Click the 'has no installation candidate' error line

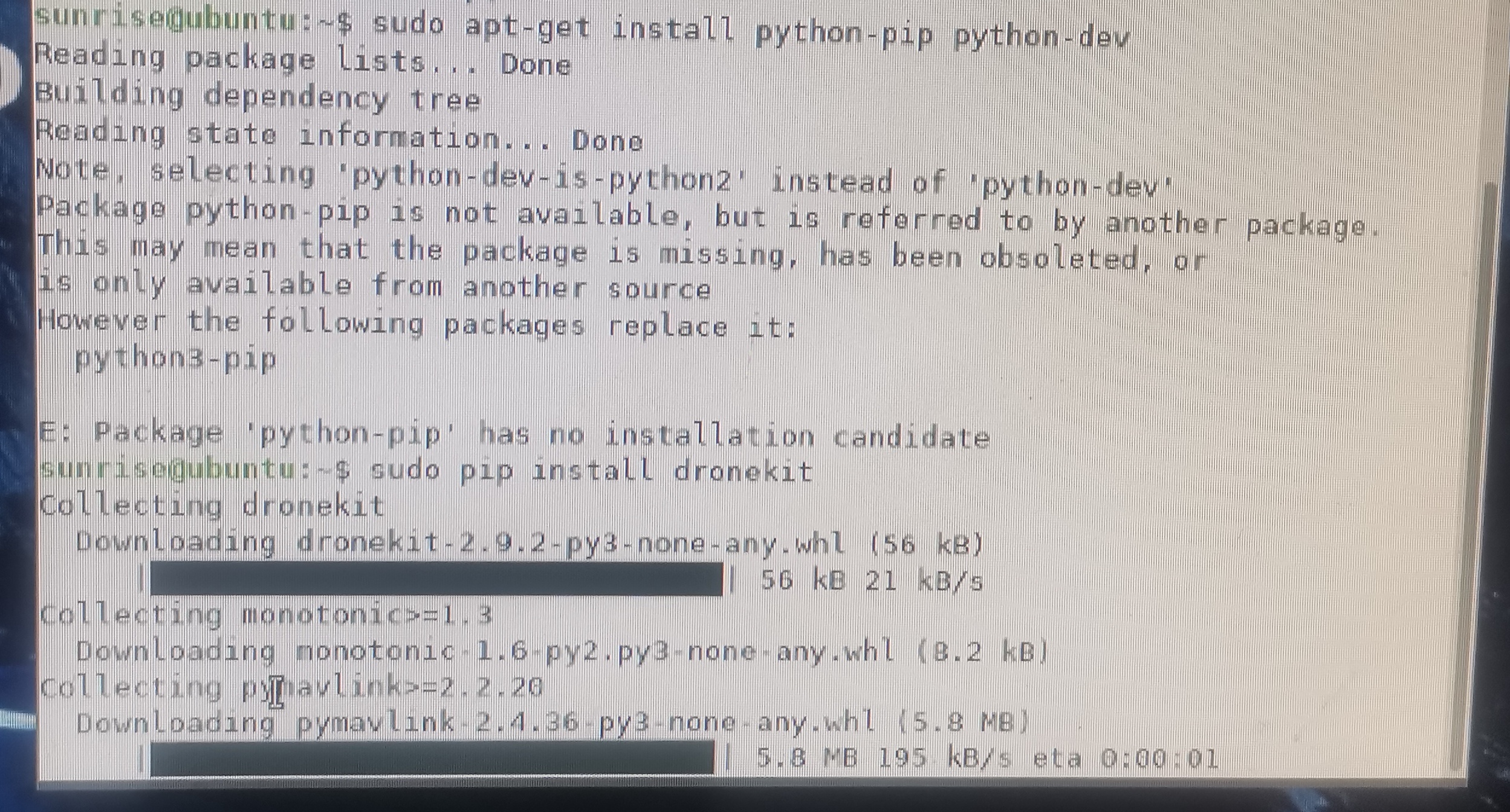tap(514, 435)
